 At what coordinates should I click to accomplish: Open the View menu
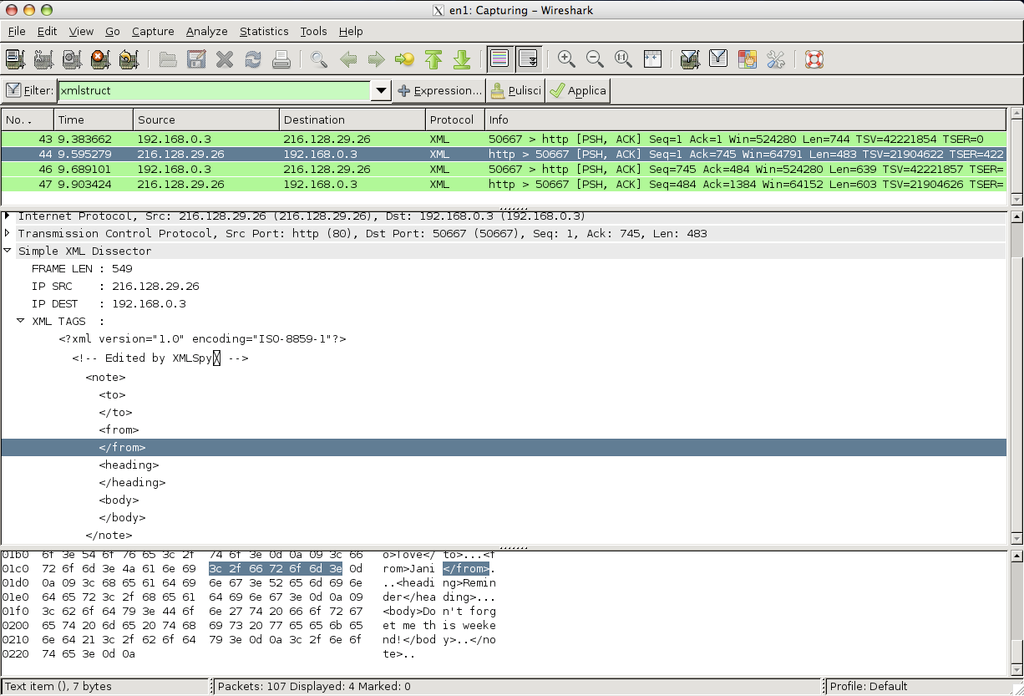81,31
